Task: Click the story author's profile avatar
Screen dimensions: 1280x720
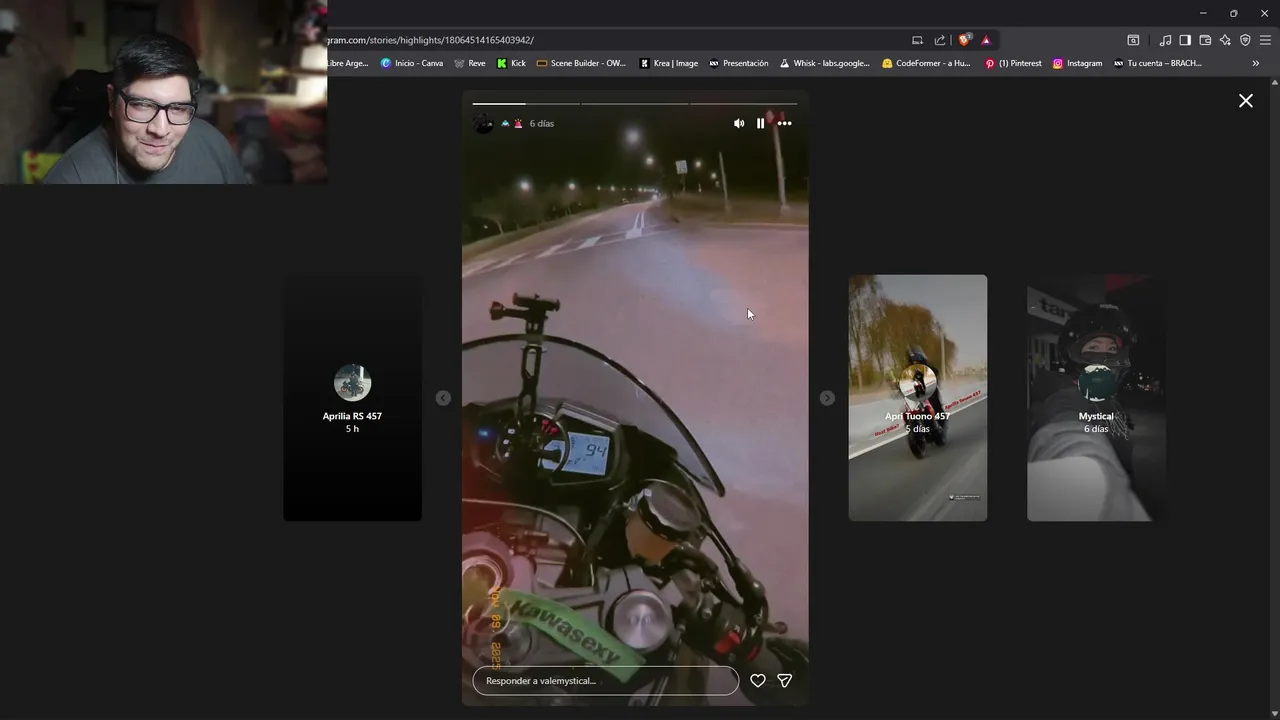Action: point(483,123)
